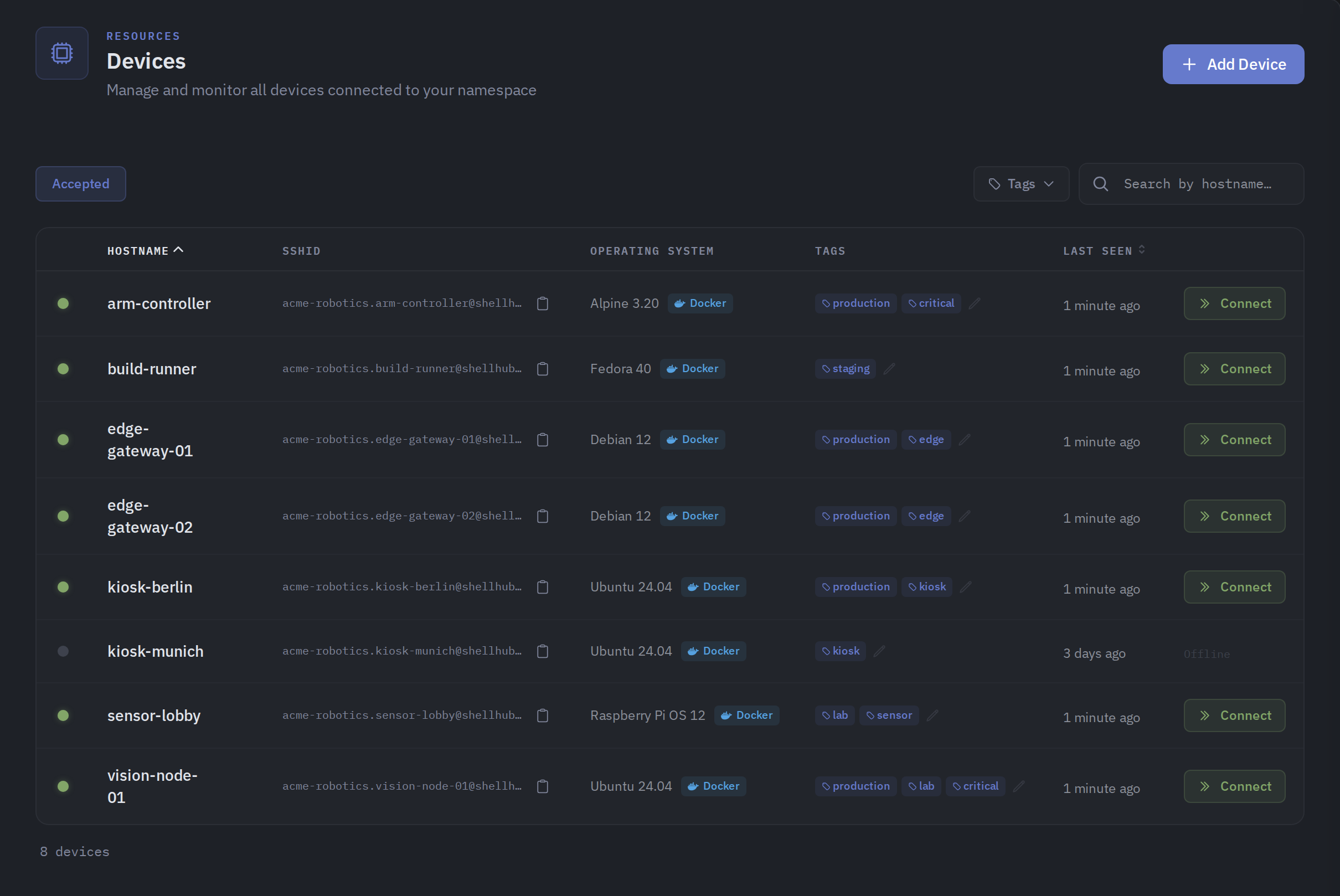Screen dimensions: 1340x896
Task: Click the Docker badge on build-runner row
Action: click(693, 369)
